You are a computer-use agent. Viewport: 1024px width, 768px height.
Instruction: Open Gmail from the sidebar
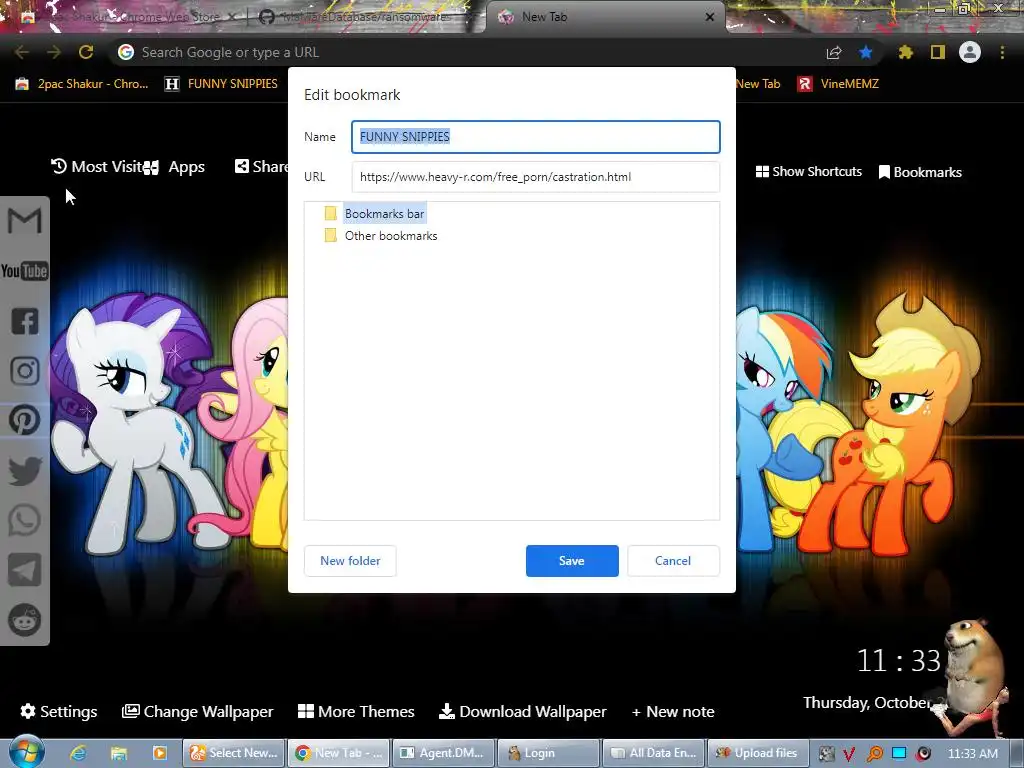click(x=24, y=221)
